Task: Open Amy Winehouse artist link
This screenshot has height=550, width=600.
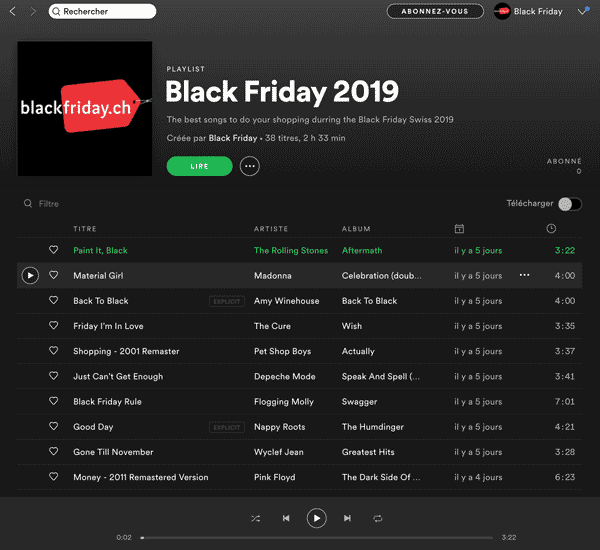Action: pos(287,301)
